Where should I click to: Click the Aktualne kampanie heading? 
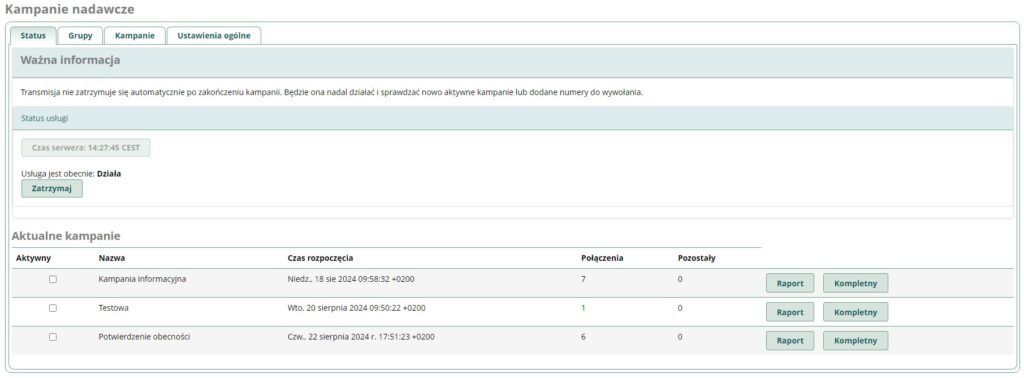pyautogui.click(x=66, y=236)
